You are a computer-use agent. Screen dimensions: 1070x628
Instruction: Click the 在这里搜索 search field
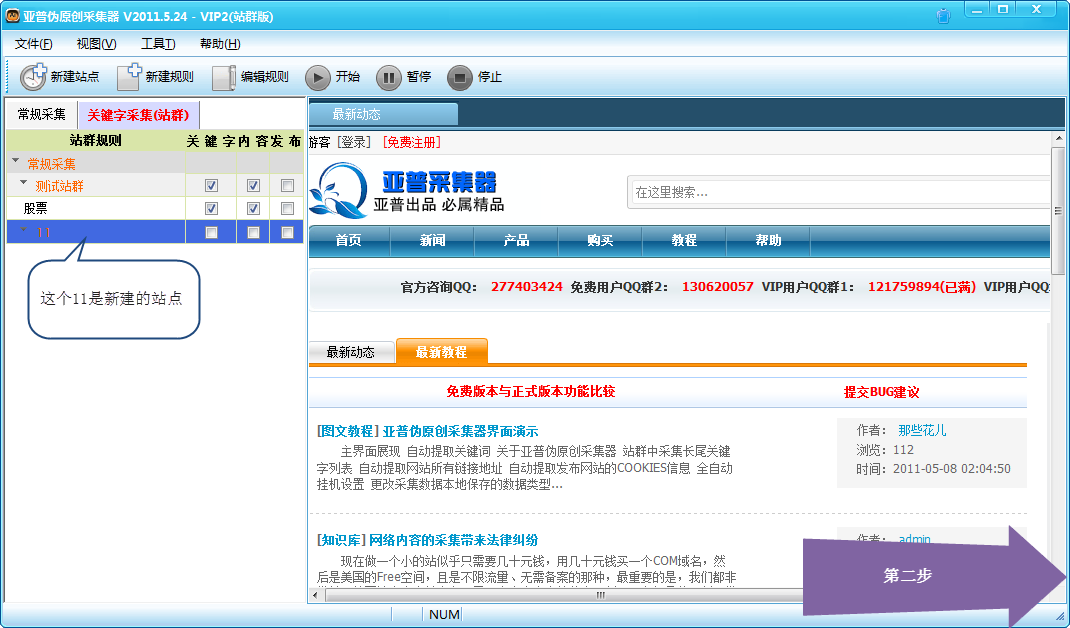839,192
